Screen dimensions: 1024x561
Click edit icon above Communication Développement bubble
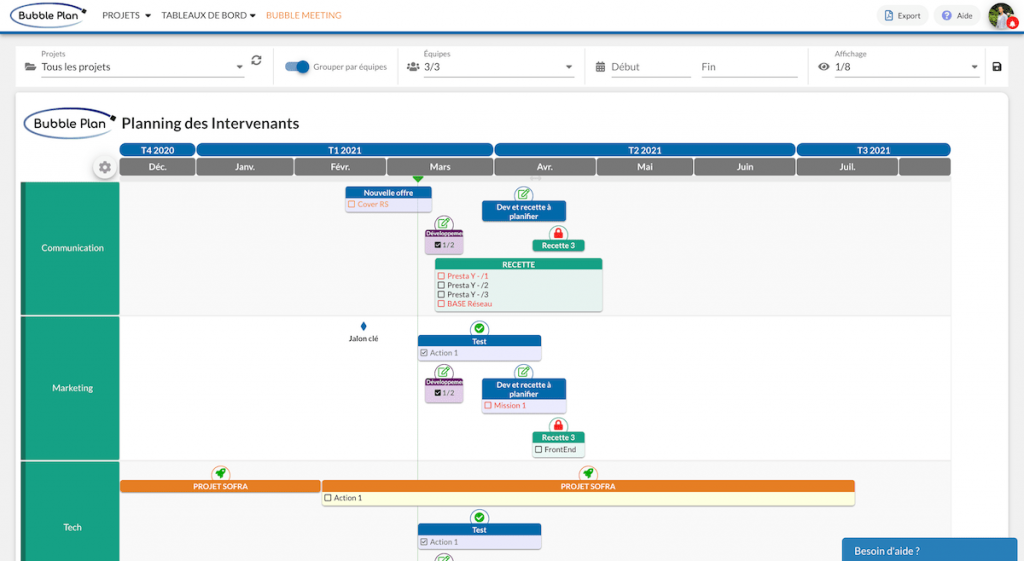coord(443,224)
